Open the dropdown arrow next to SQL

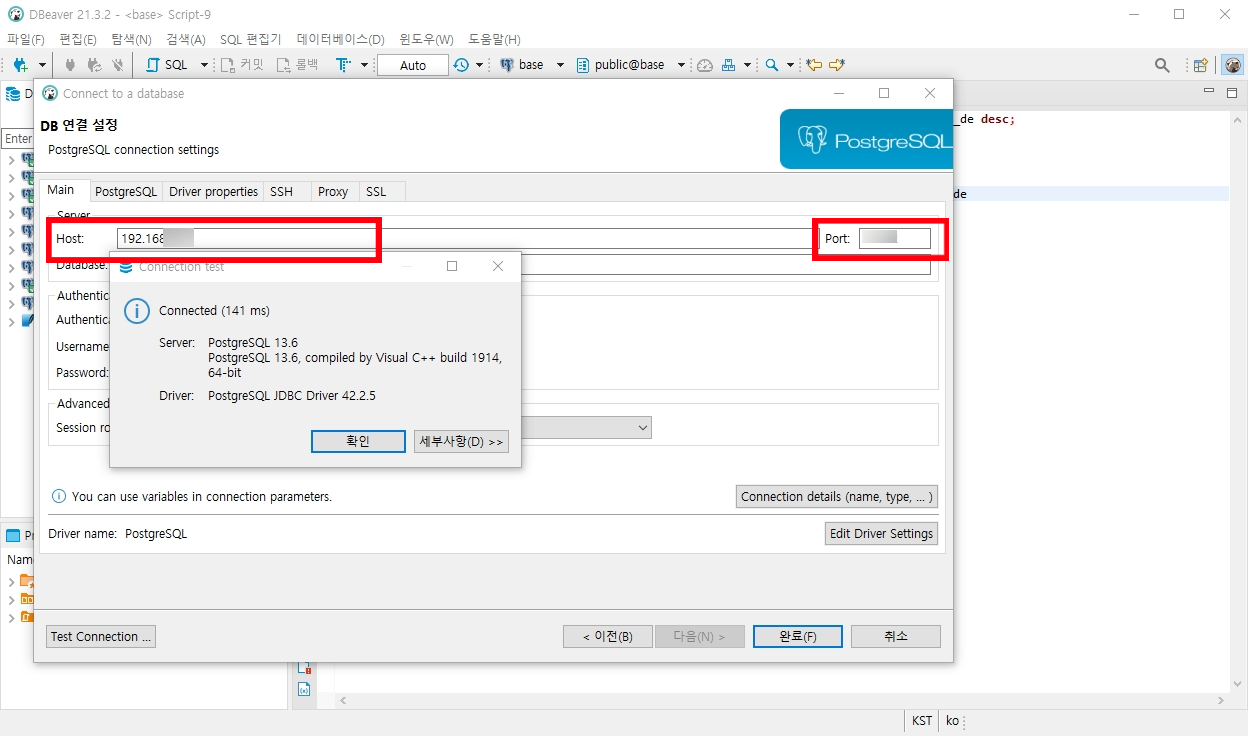(205, 65)
